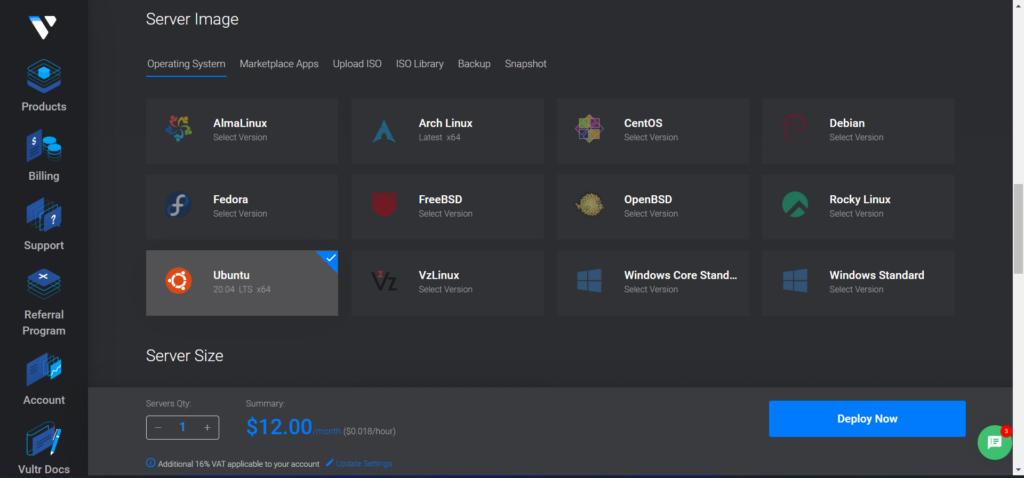
Task: Expand Rocky Linux Select Version dropdown
Action: click(856, 214)
